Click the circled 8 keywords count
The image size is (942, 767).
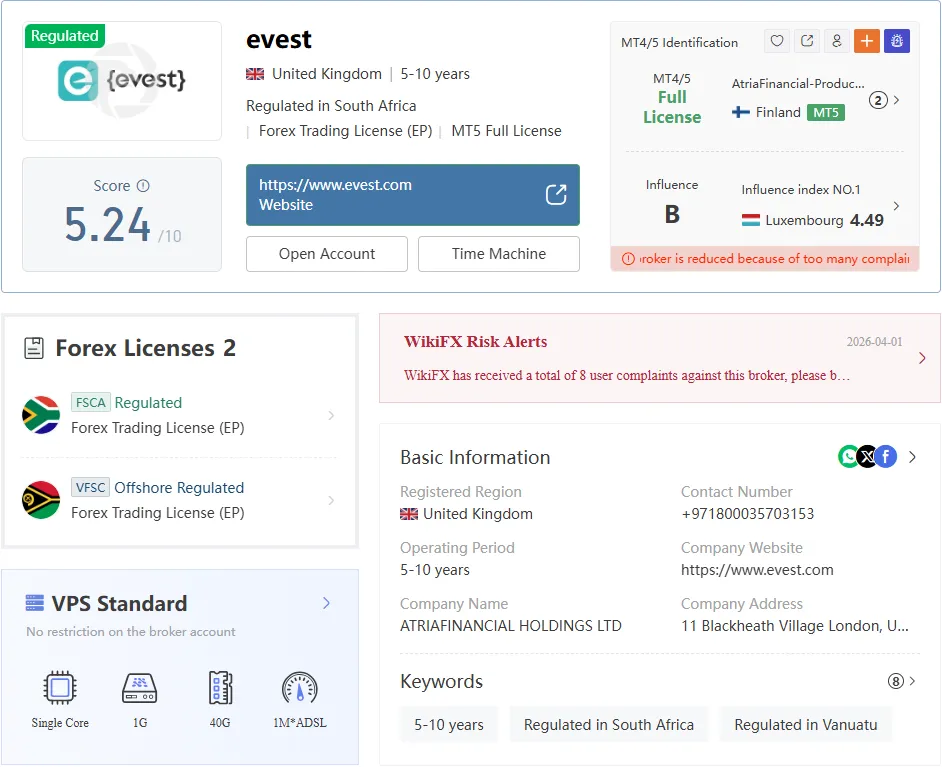pos(896,681)
